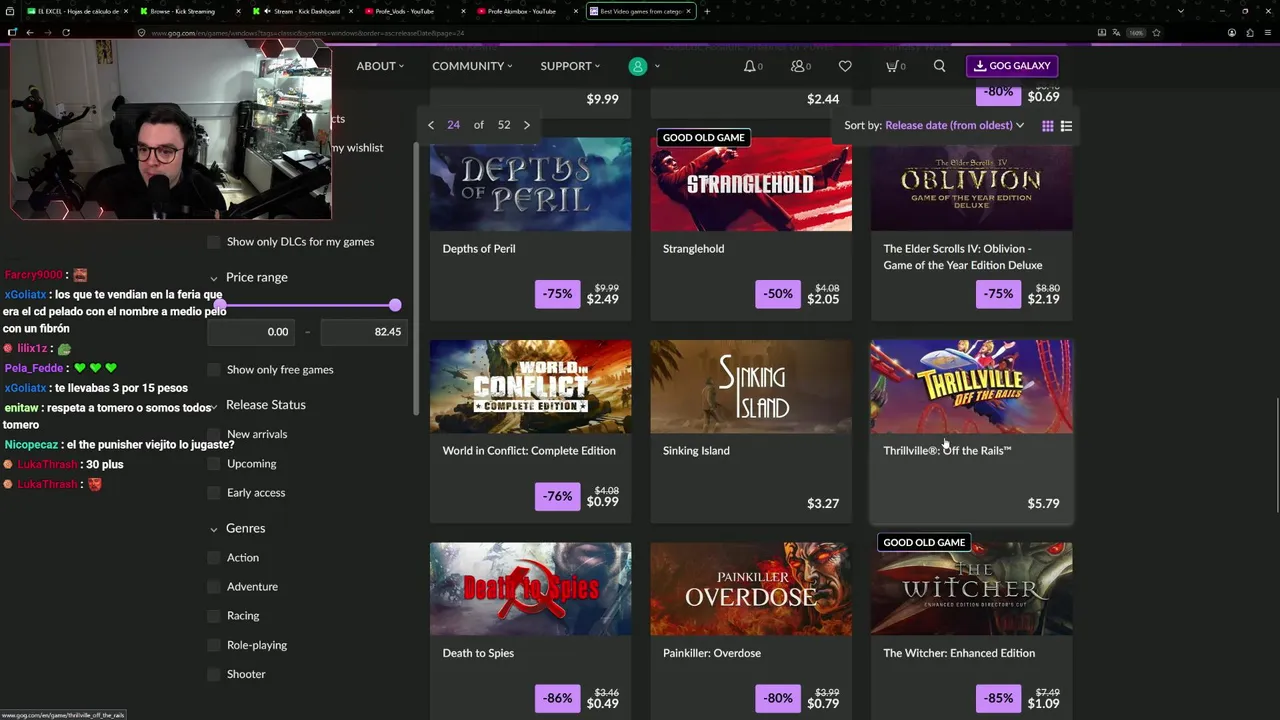Open Stranglehold game title link
Viewport: 1280px width, 720px height.
tap(693, 249)
